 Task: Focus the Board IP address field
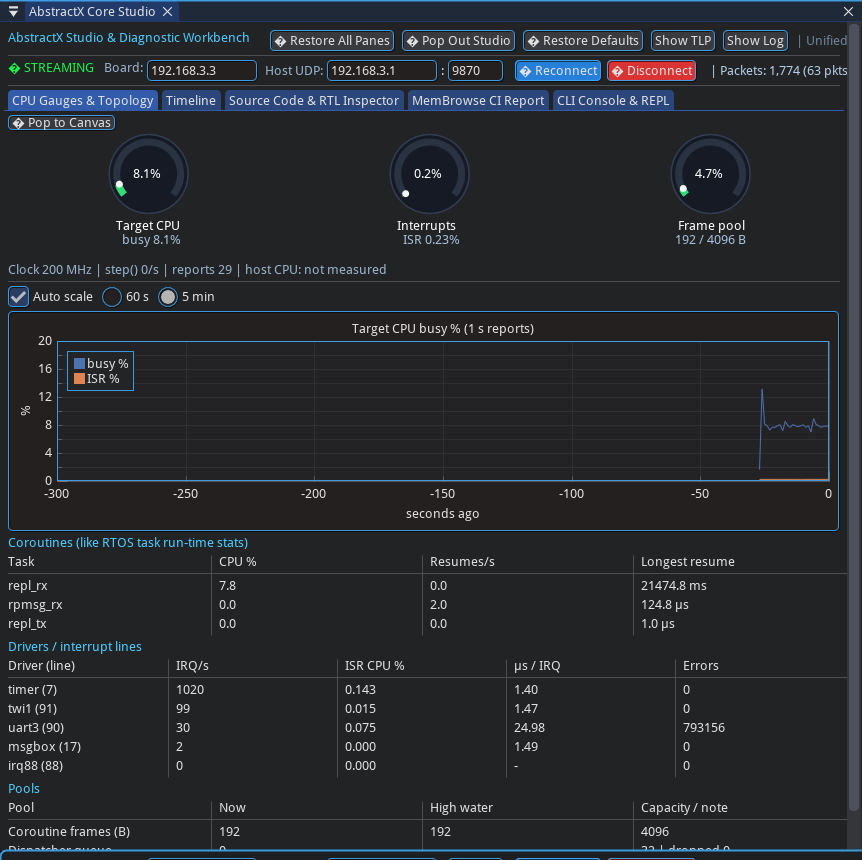coord(202,71)
